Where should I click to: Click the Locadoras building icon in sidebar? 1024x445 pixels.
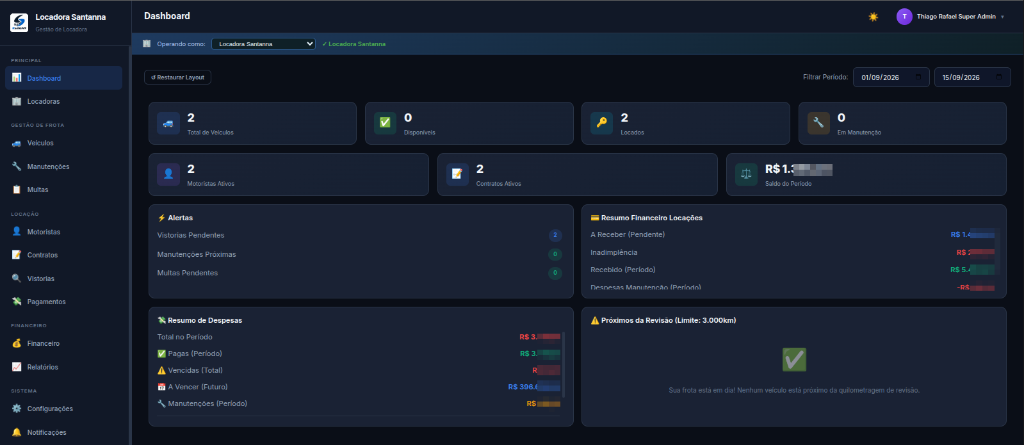[16, 101]
